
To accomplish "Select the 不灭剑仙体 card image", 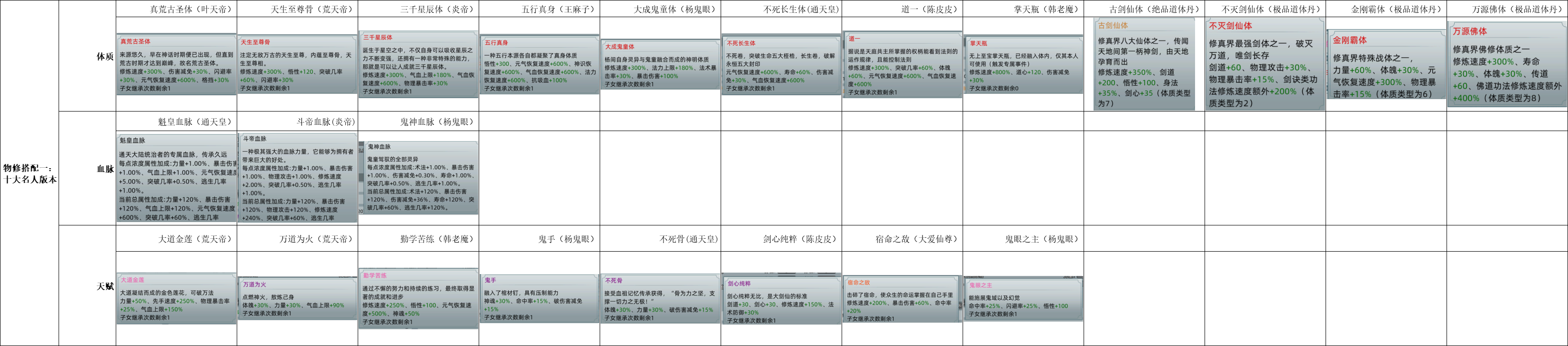I will point(1265,64).
